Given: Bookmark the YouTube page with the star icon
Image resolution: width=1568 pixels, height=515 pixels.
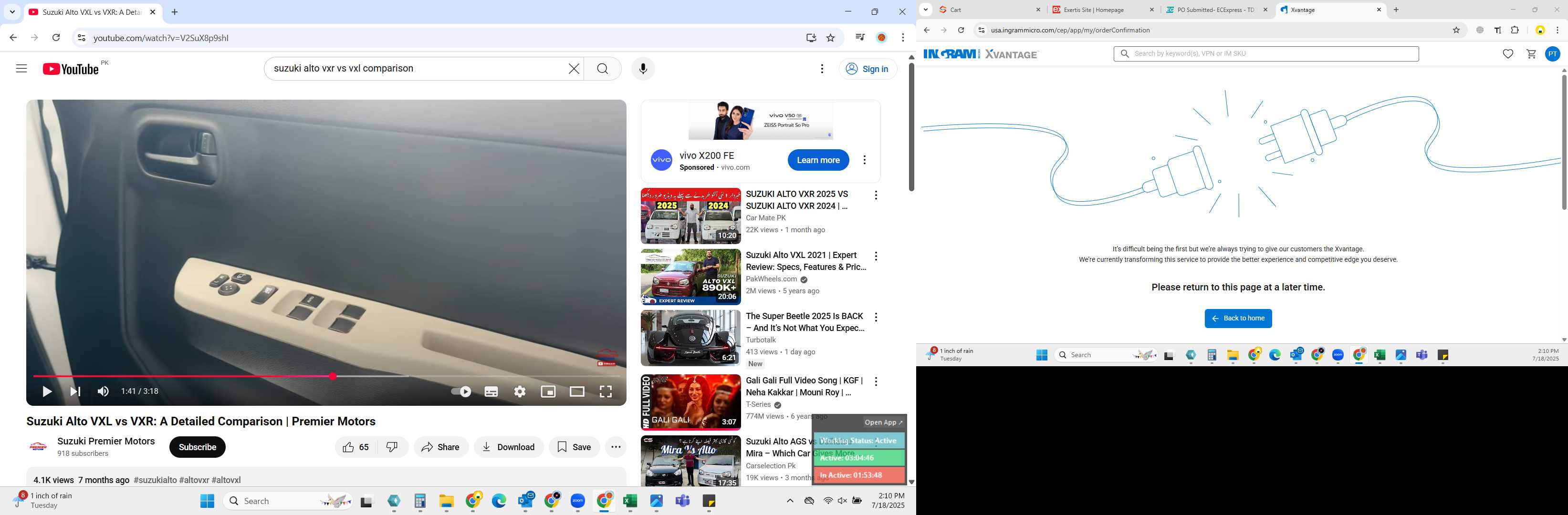Looking at the screenshot, I should tap(830, 38).
